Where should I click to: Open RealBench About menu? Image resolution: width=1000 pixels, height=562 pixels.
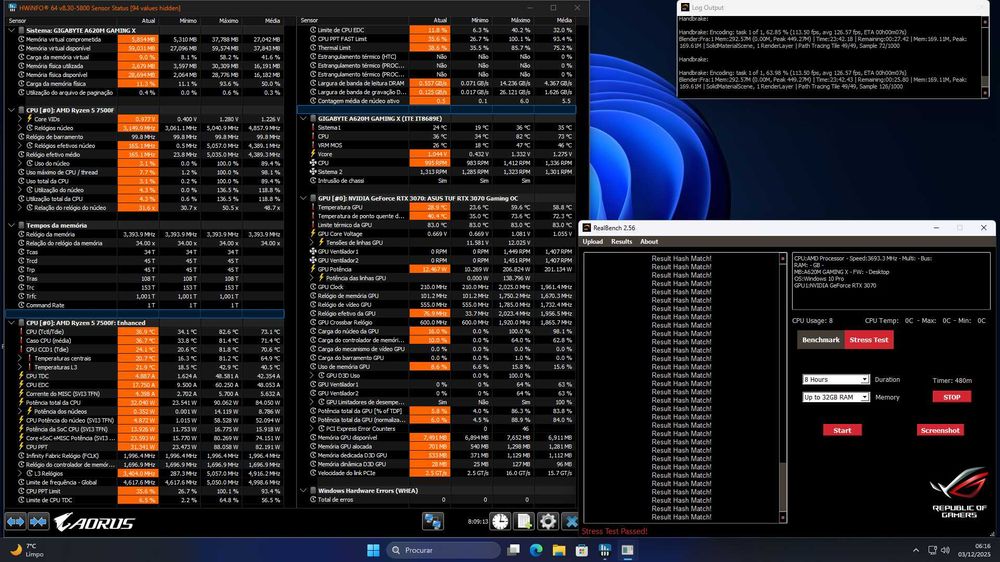pos(649,242)
